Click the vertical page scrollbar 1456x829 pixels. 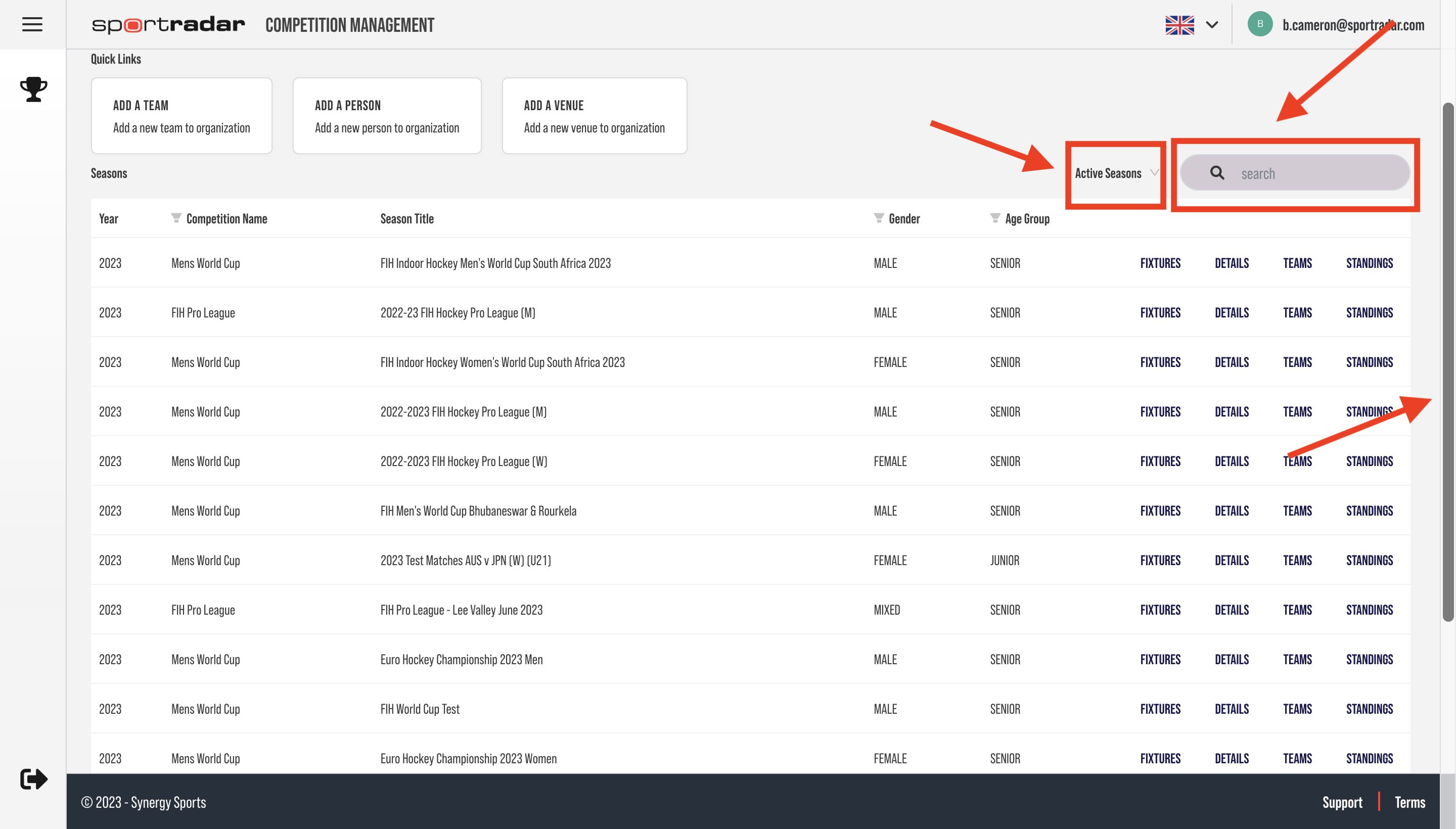(x=1448, y=362)
